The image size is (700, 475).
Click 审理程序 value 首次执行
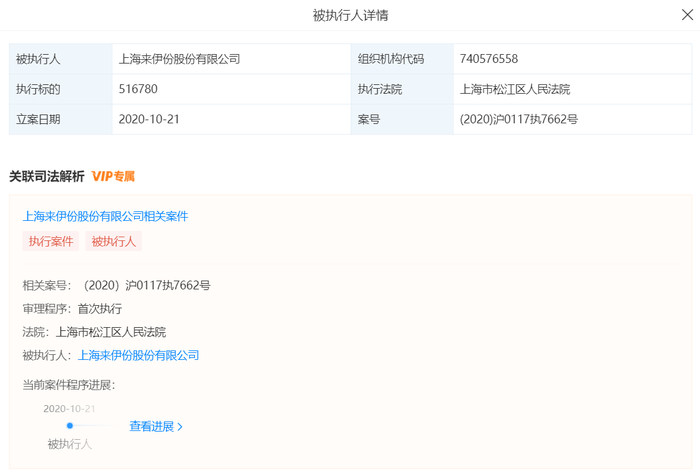(100, 308)
